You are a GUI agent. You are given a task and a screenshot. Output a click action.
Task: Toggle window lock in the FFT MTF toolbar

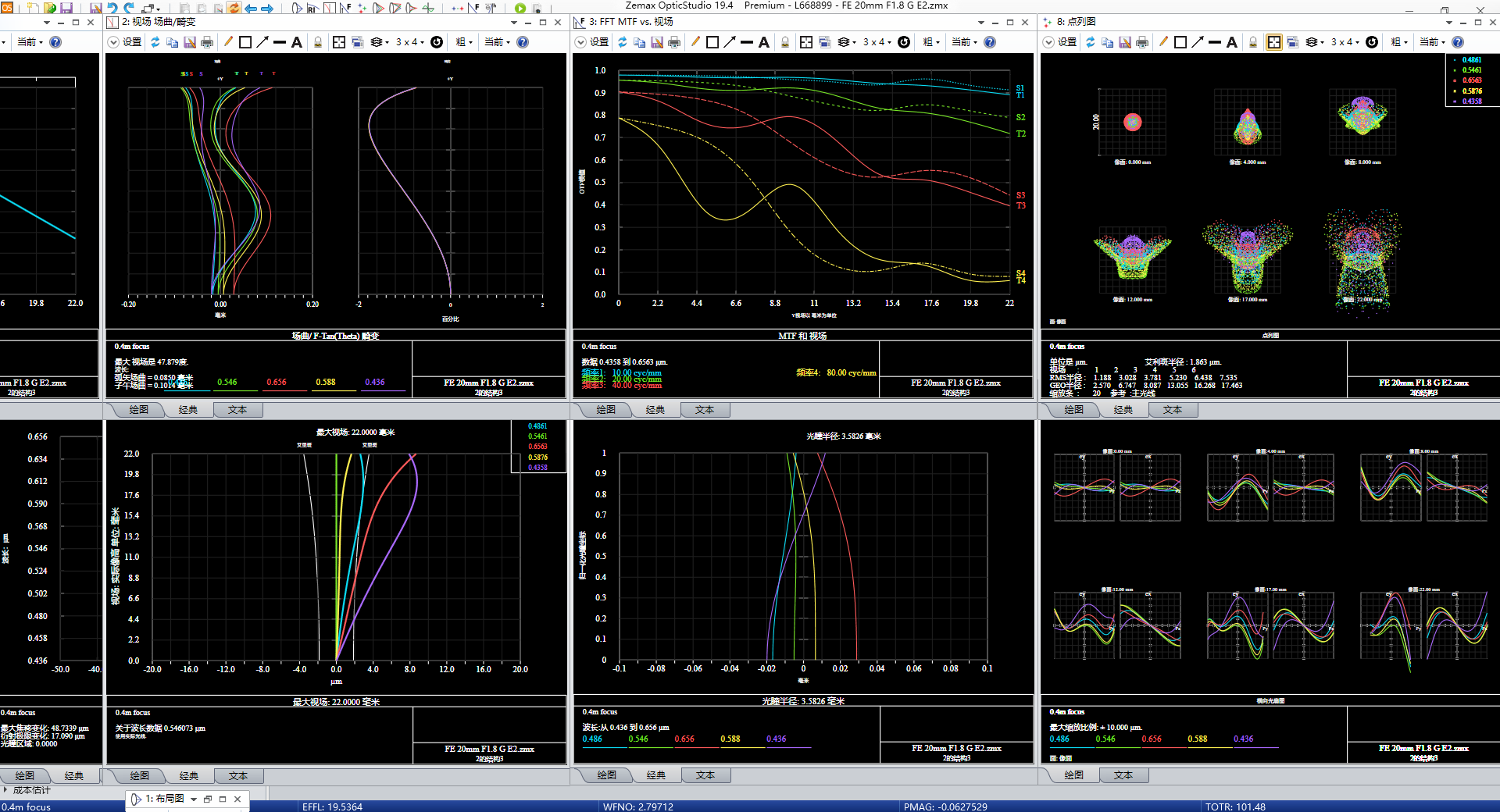click(785, 42)
